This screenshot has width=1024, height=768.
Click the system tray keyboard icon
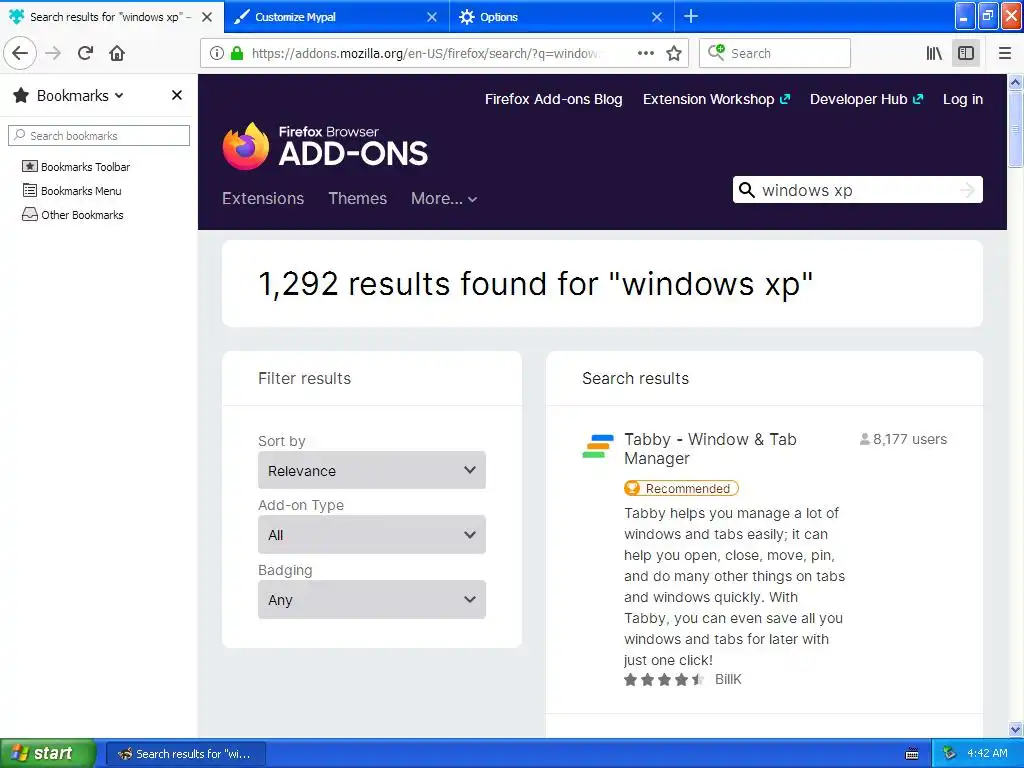point(912,754)
